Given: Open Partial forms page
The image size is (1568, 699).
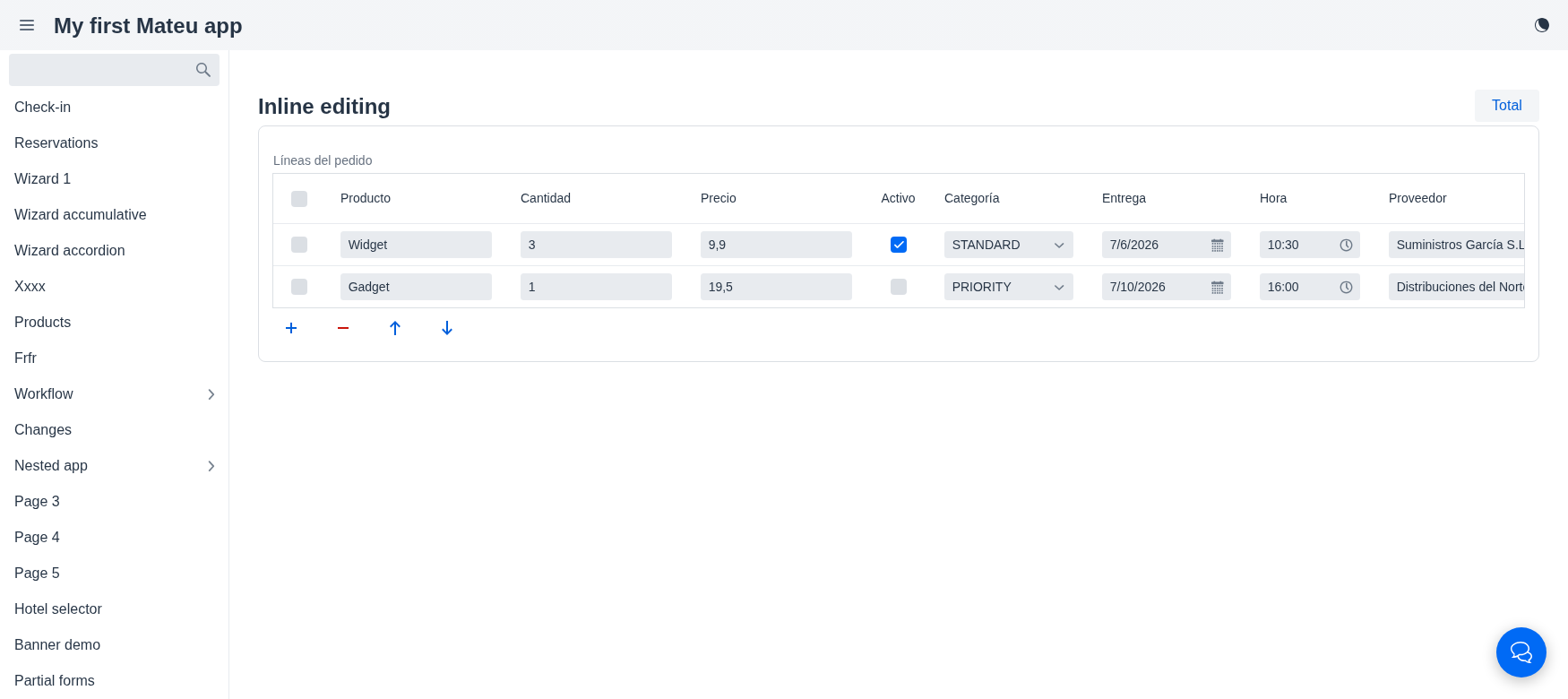Looking at the screenshot, I should pos(54,680).
